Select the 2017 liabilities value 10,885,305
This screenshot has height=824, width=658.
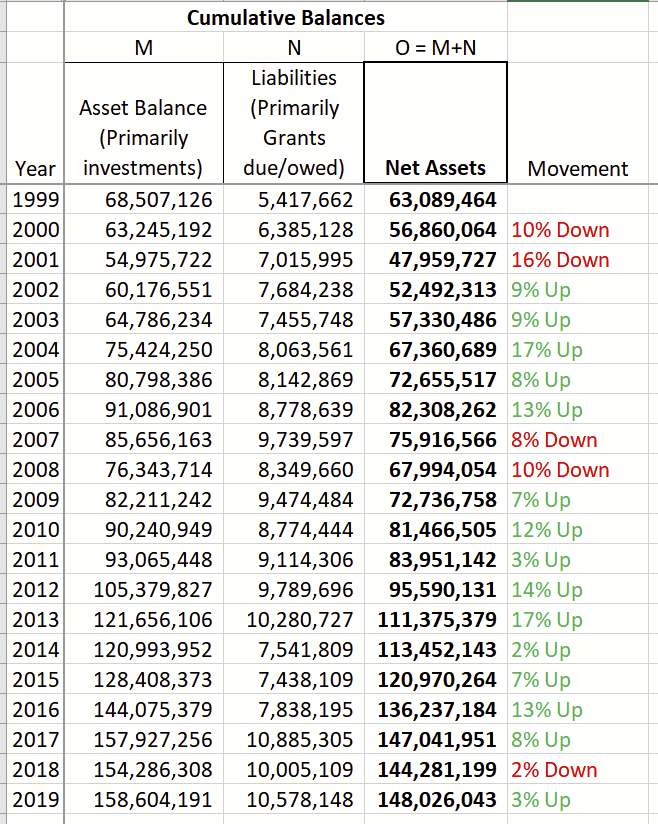tap(300, 740)
